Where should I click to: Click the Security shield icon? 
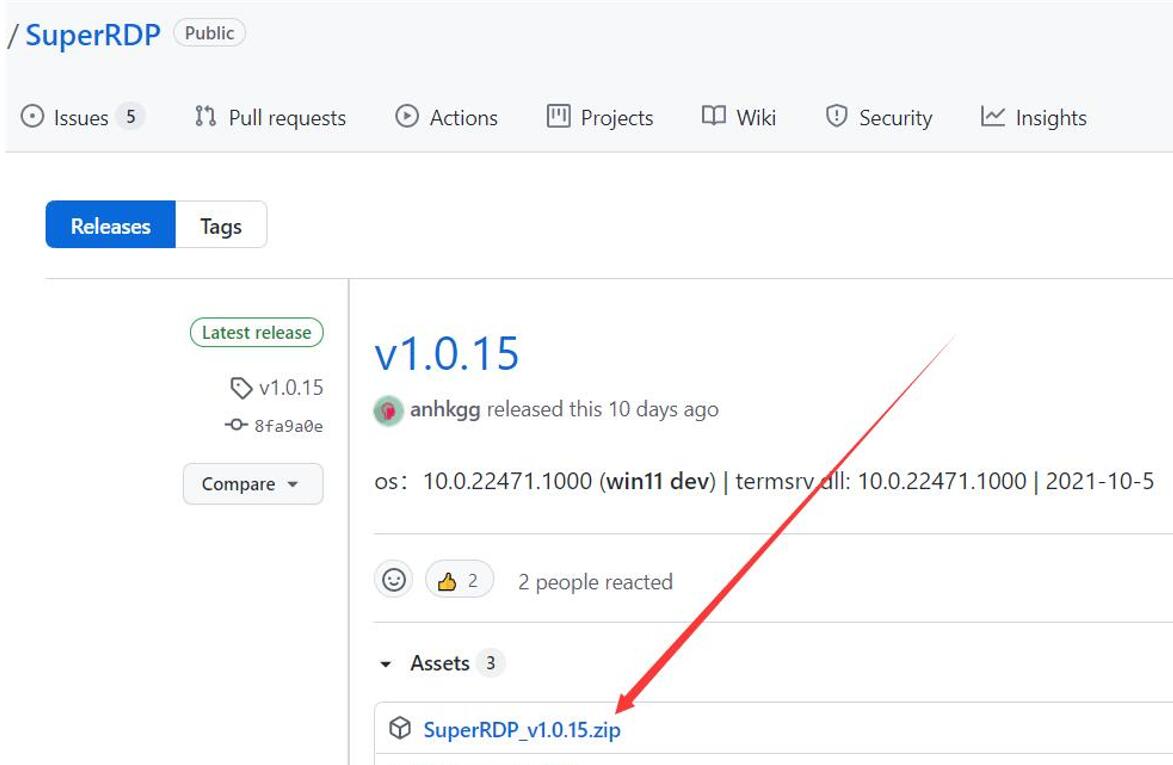pyautogui.click(x=836, y=116)
